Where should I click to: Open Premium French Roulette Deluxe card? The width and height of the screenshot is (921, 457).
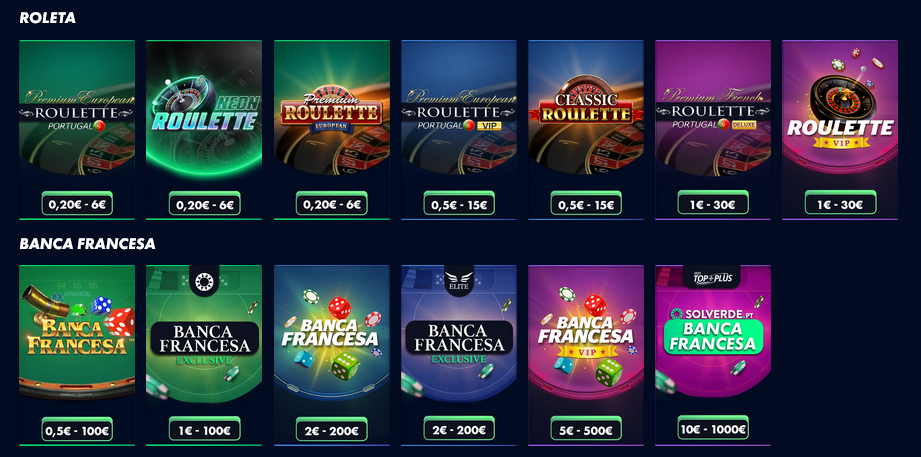click(x=713, y=130)
